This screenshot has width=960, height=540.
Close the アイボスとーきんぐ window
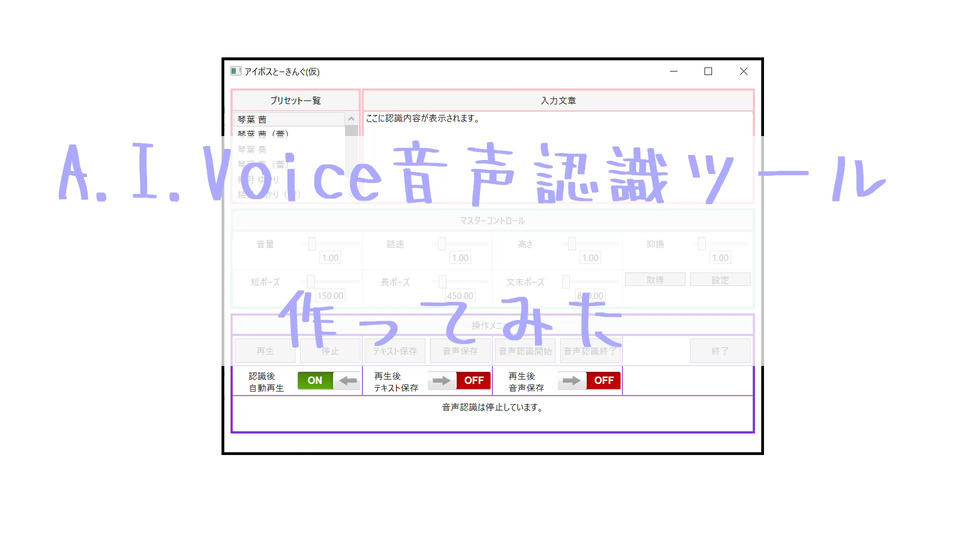pyautogui.click(x=743, y=71)
